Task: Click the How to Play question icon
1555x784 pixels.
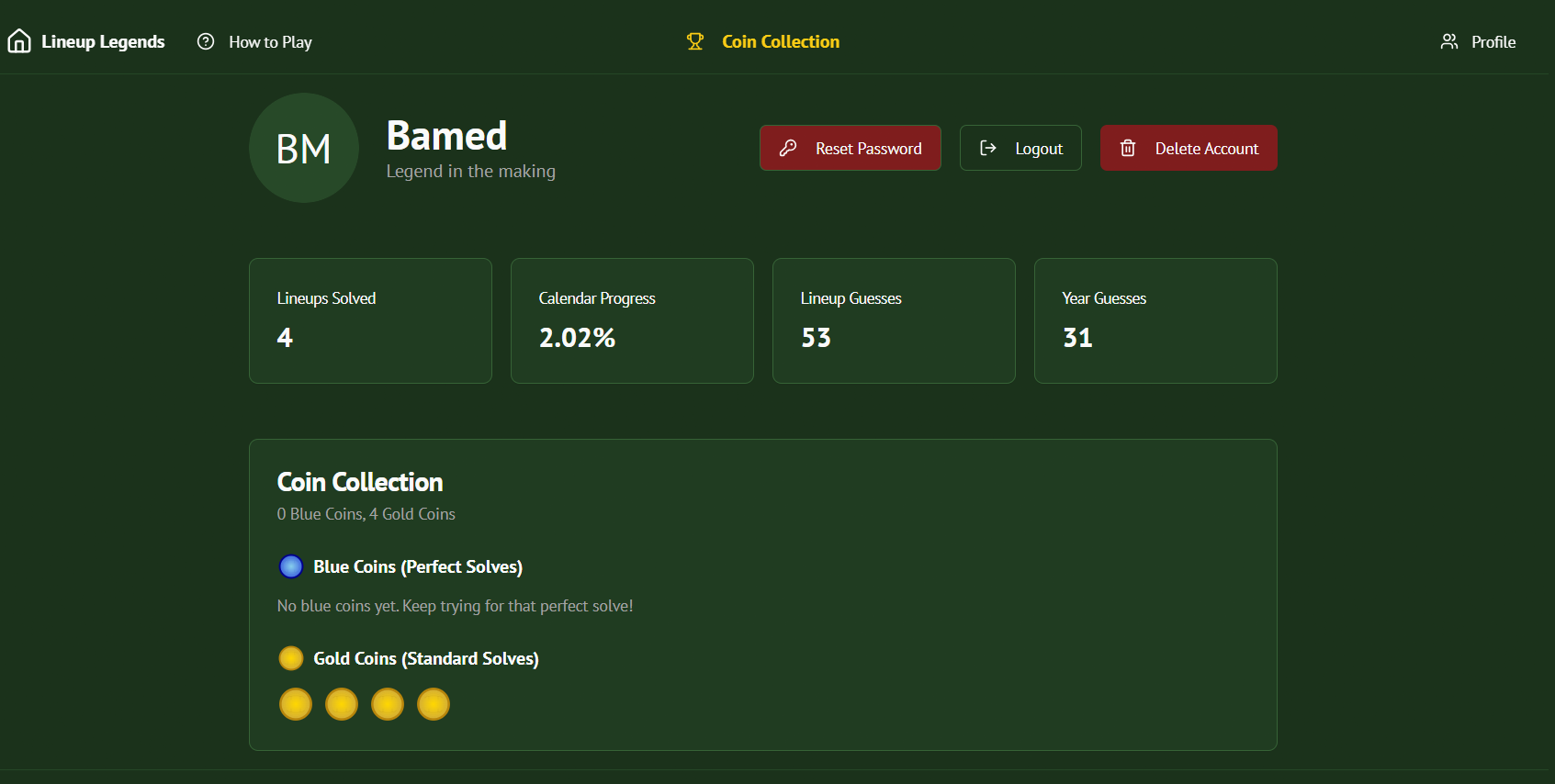Action: [x=206, y=41]
